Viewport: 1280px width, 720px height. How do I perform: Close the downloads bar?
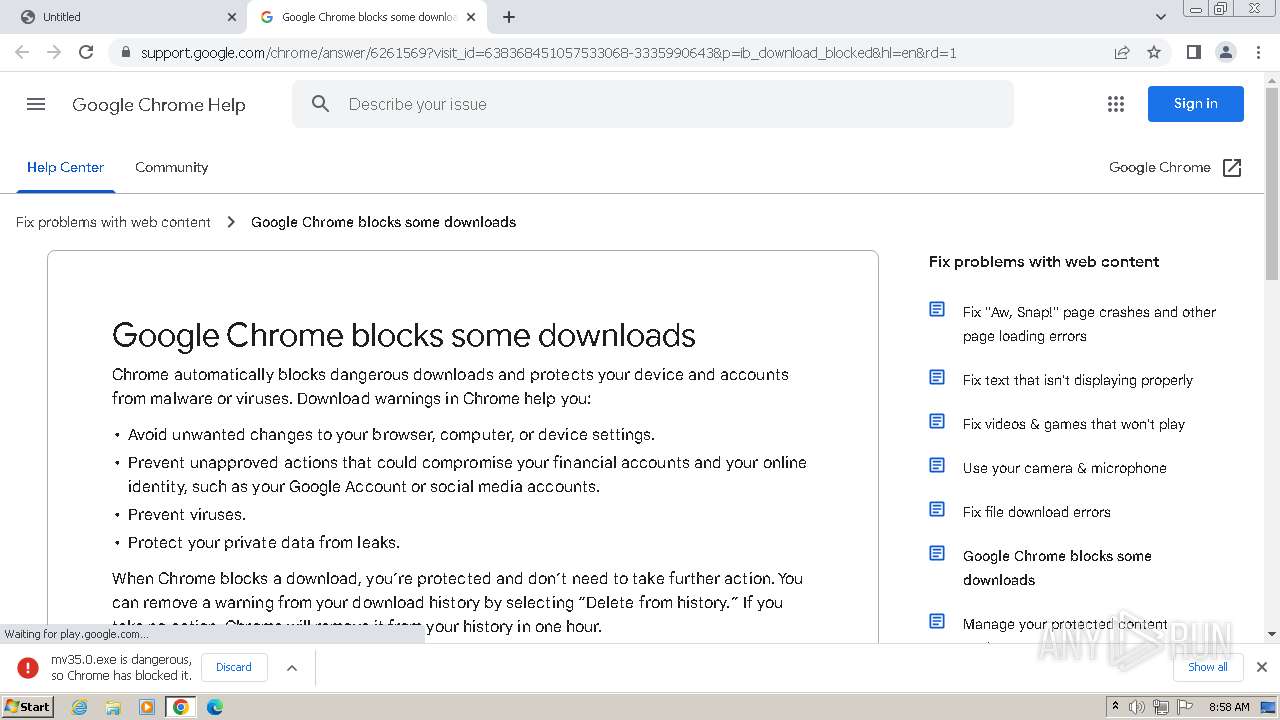(1261, 667)
